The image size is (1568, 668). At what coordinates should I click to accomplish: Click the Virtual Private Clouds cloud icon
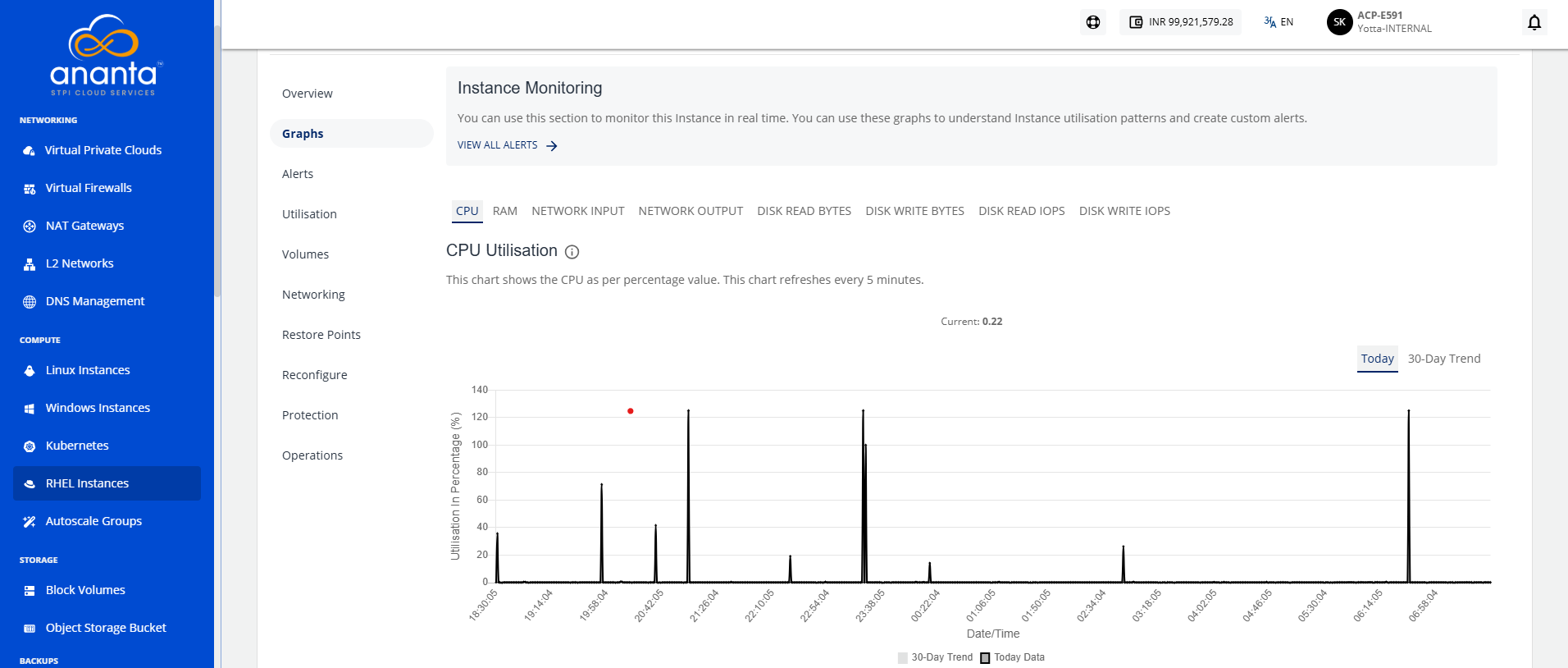pyautogui.click(x=30, y=150)
